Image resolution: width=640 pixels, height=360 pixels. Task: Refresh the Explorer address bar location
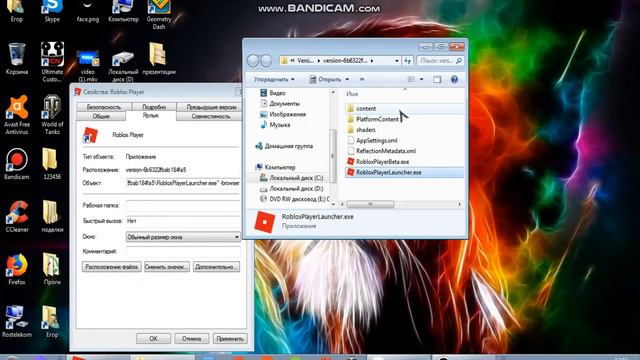(x=407, y=61)
